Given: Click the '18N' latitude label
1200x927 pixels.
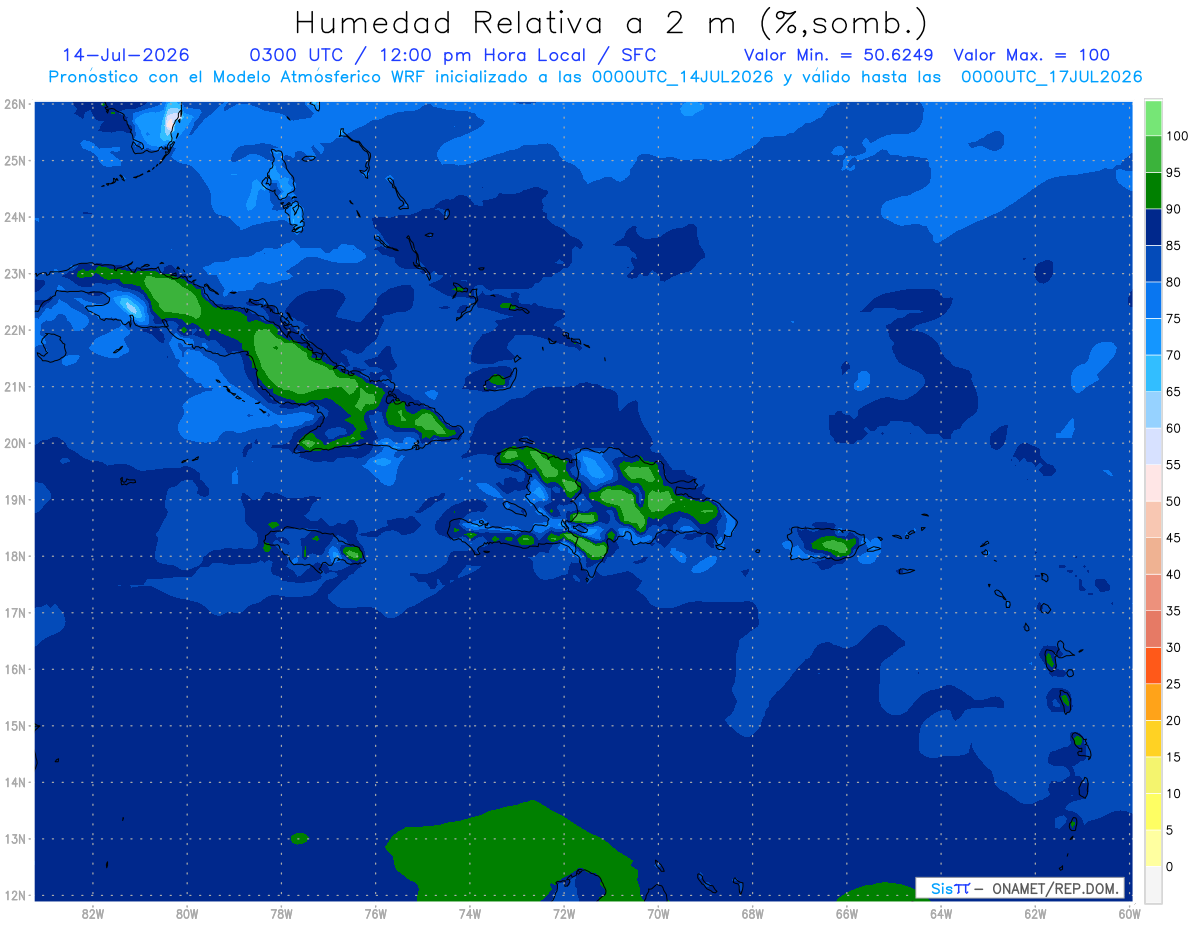Looking at the screenshot, I should (x=15, y=556).
